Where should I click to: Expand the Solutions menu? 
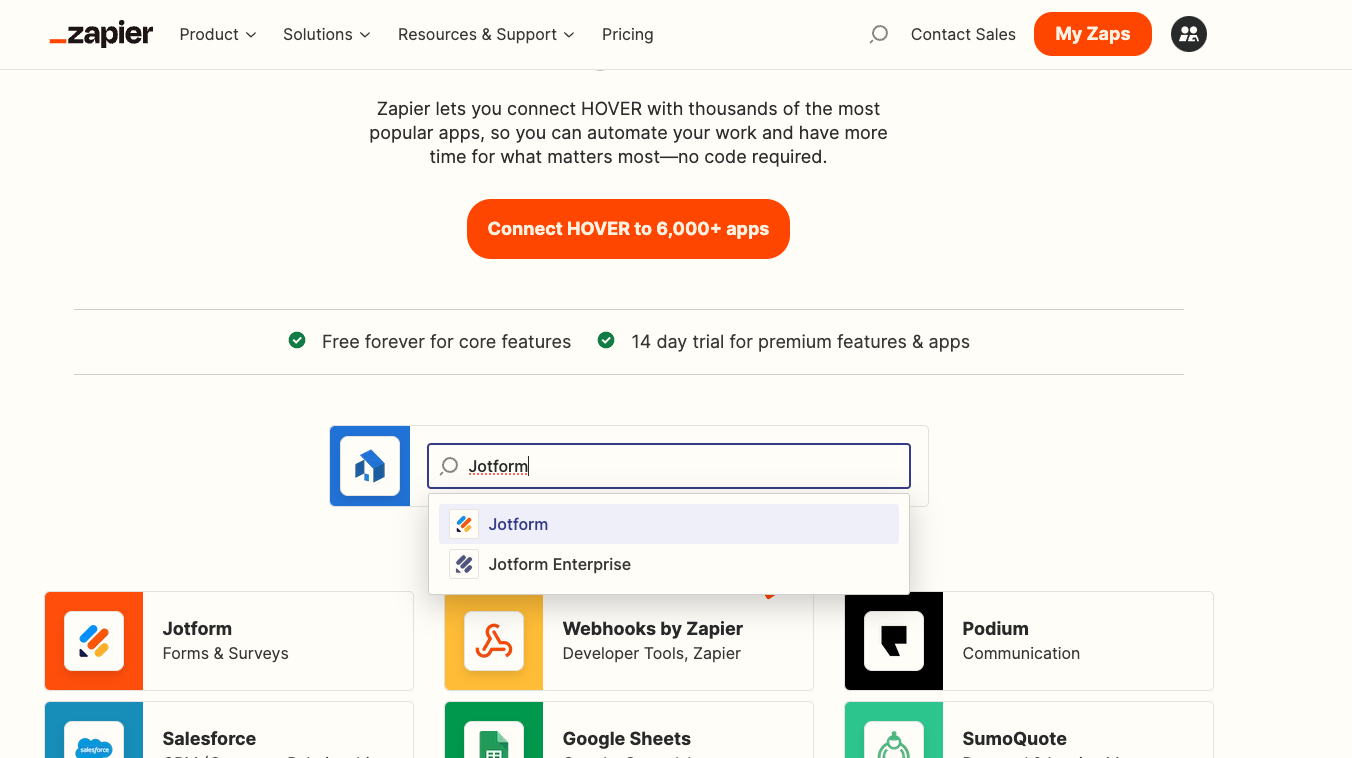pyautogui.click(x=327, y=34)
